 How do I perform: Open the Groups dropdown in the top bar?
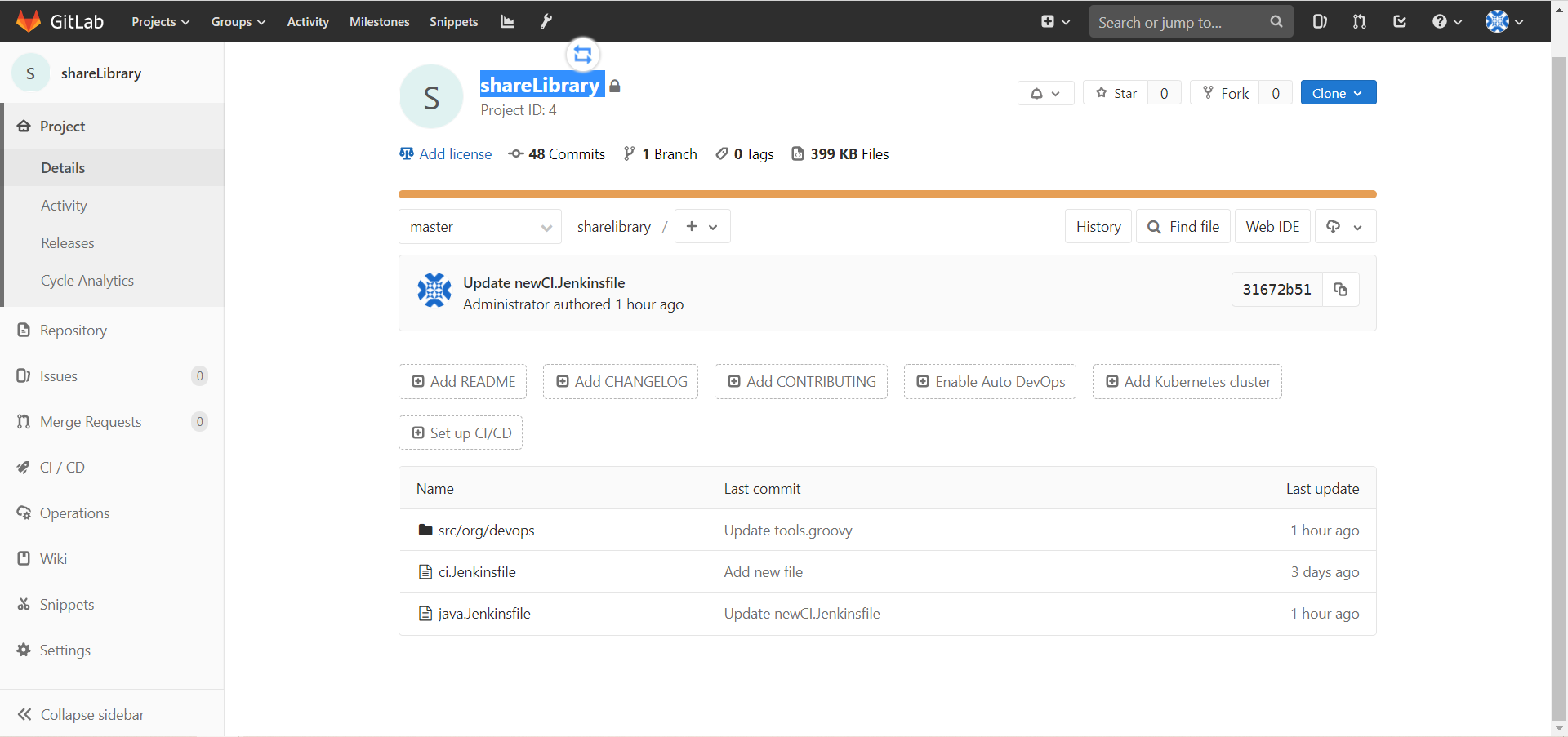tap(238, 22)
